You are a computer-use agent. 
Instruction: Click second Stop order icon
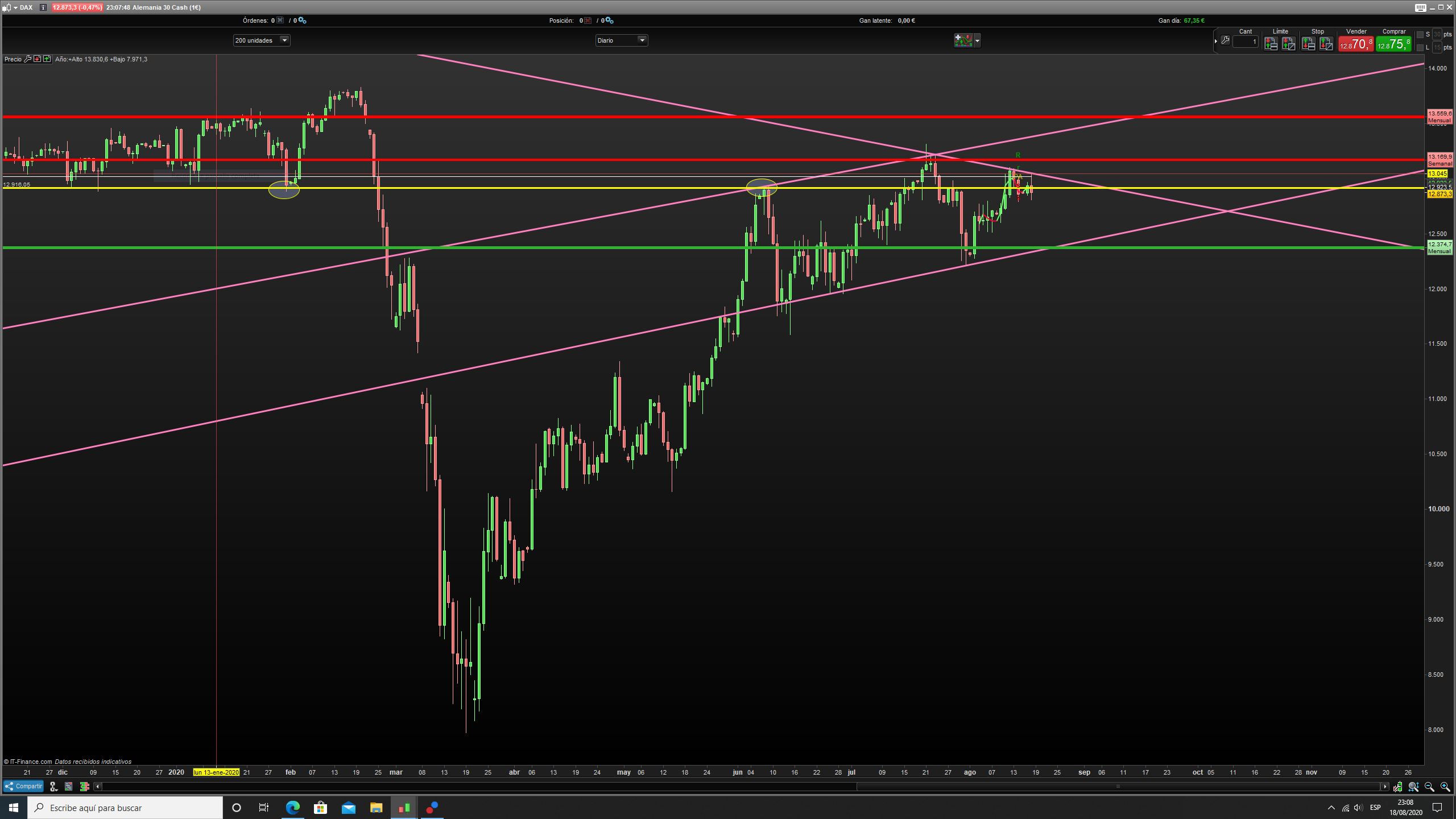point(1326,44)
